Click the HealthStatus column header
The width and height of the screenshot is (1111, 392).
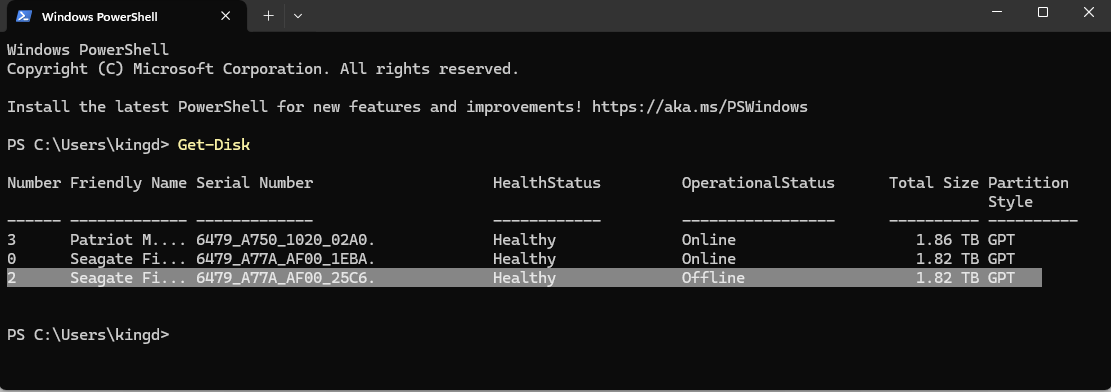point(546,183)
